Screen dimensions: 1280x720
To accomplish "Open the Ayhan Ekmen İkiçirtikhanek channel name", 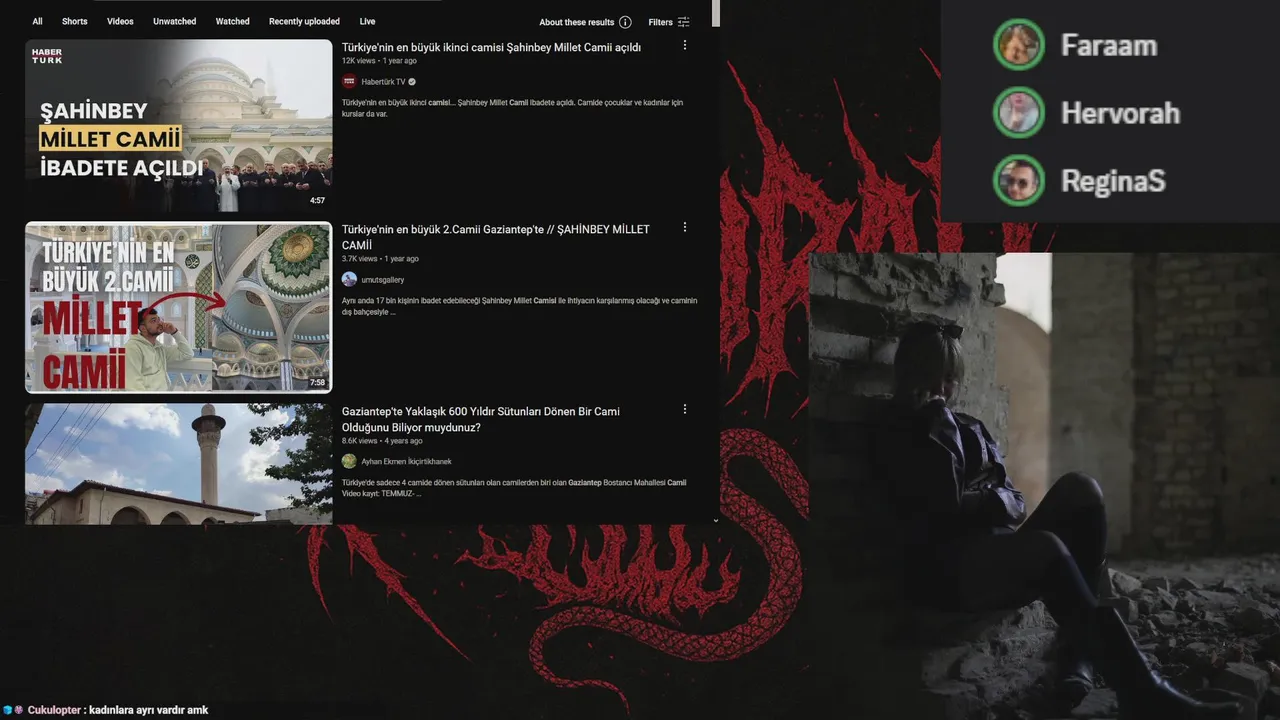I will pyautogui.click(x=407, y=462).
